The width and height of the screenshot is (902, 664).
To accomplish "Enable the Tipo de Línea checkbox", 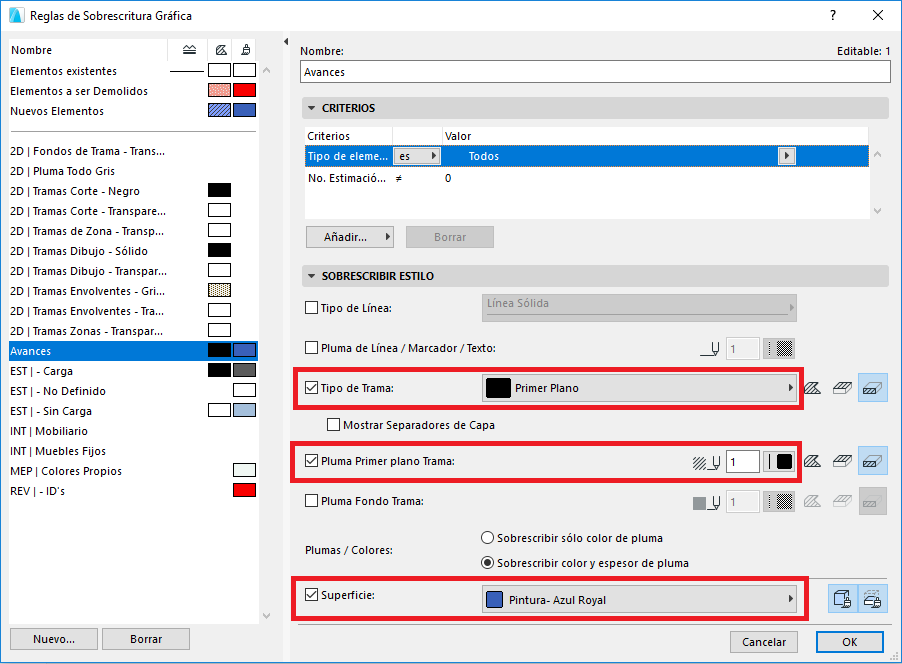I will pyautogui.click(x=311, y=308).
